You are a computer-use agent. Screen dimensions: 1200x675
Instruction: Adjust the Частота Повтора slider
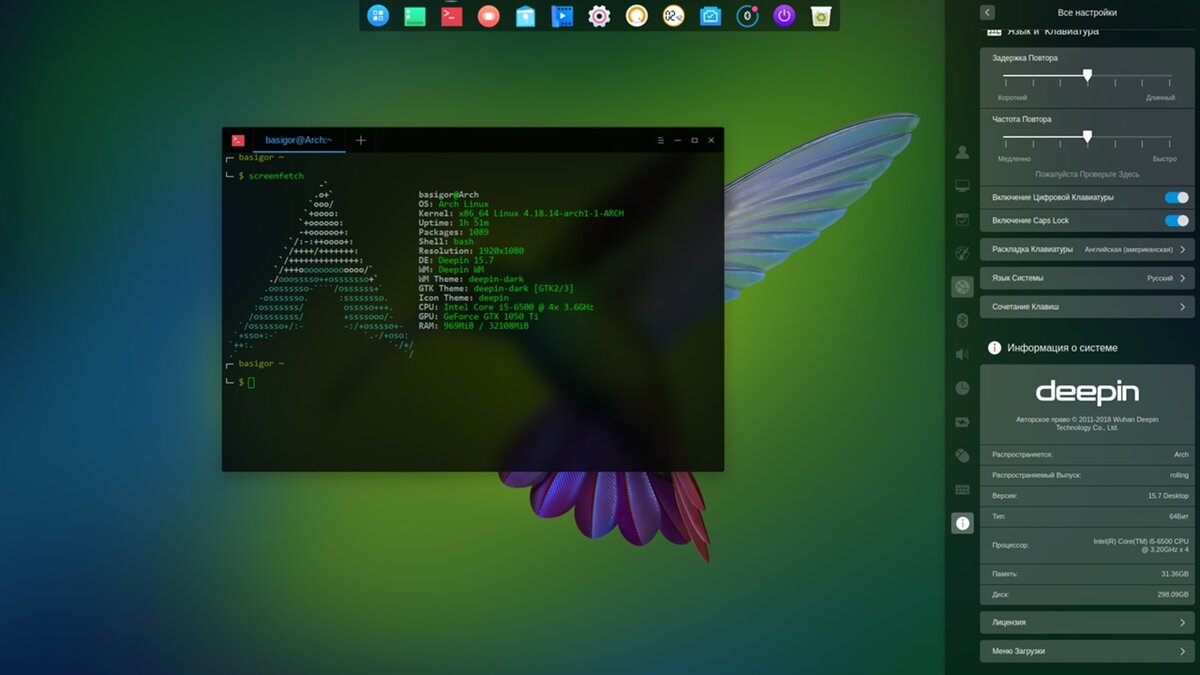tap(1087, 137)
